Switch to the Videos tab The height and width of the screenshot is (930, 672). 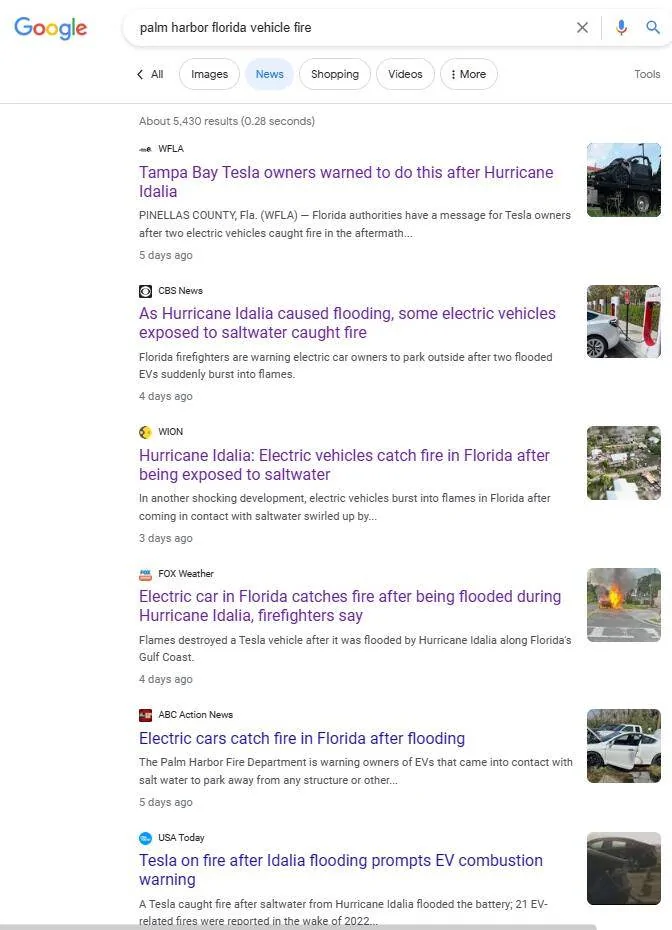click(x=405, y=74)
